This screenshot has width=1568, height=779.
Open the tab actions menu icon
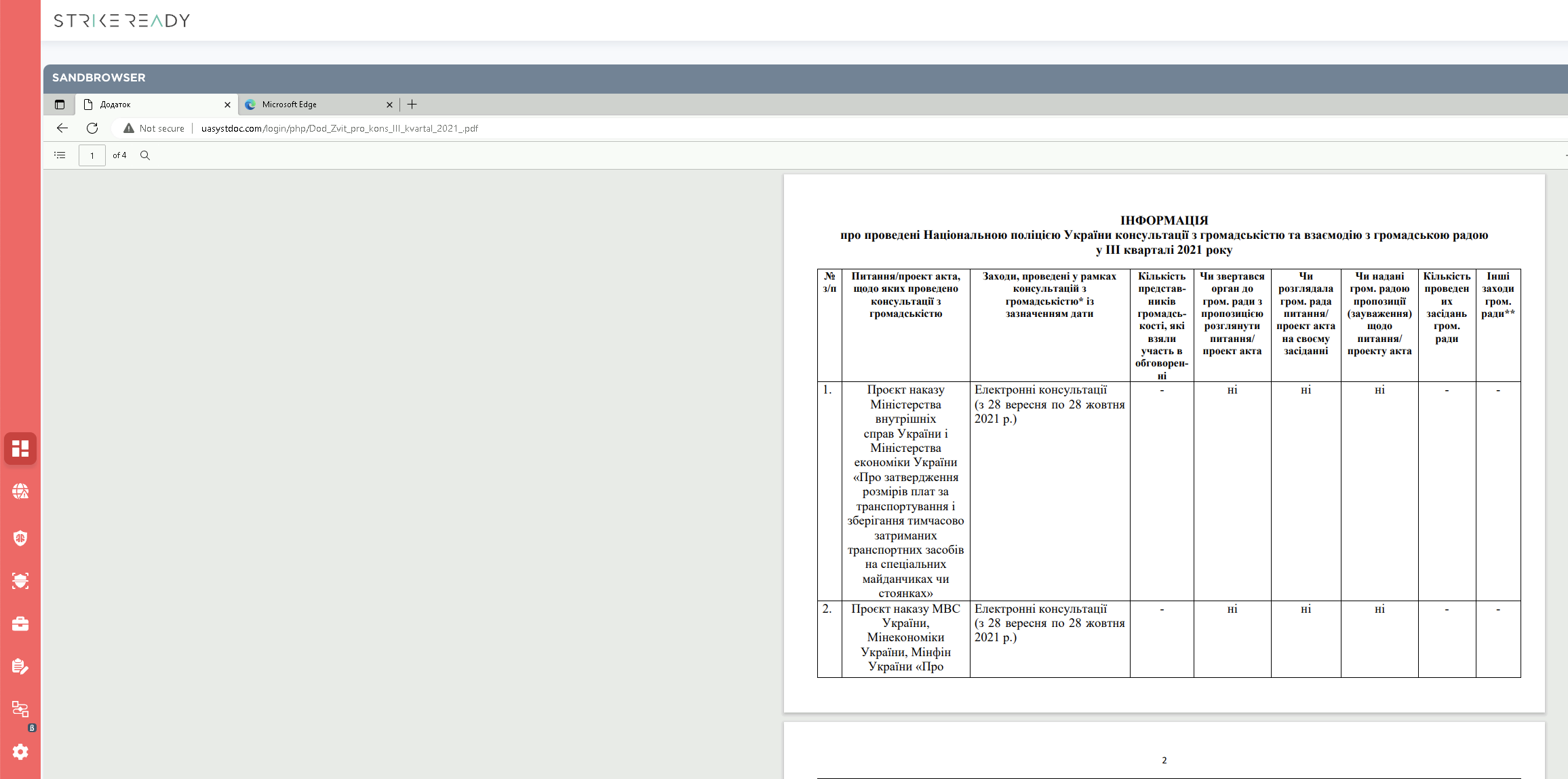coord(60,104)
